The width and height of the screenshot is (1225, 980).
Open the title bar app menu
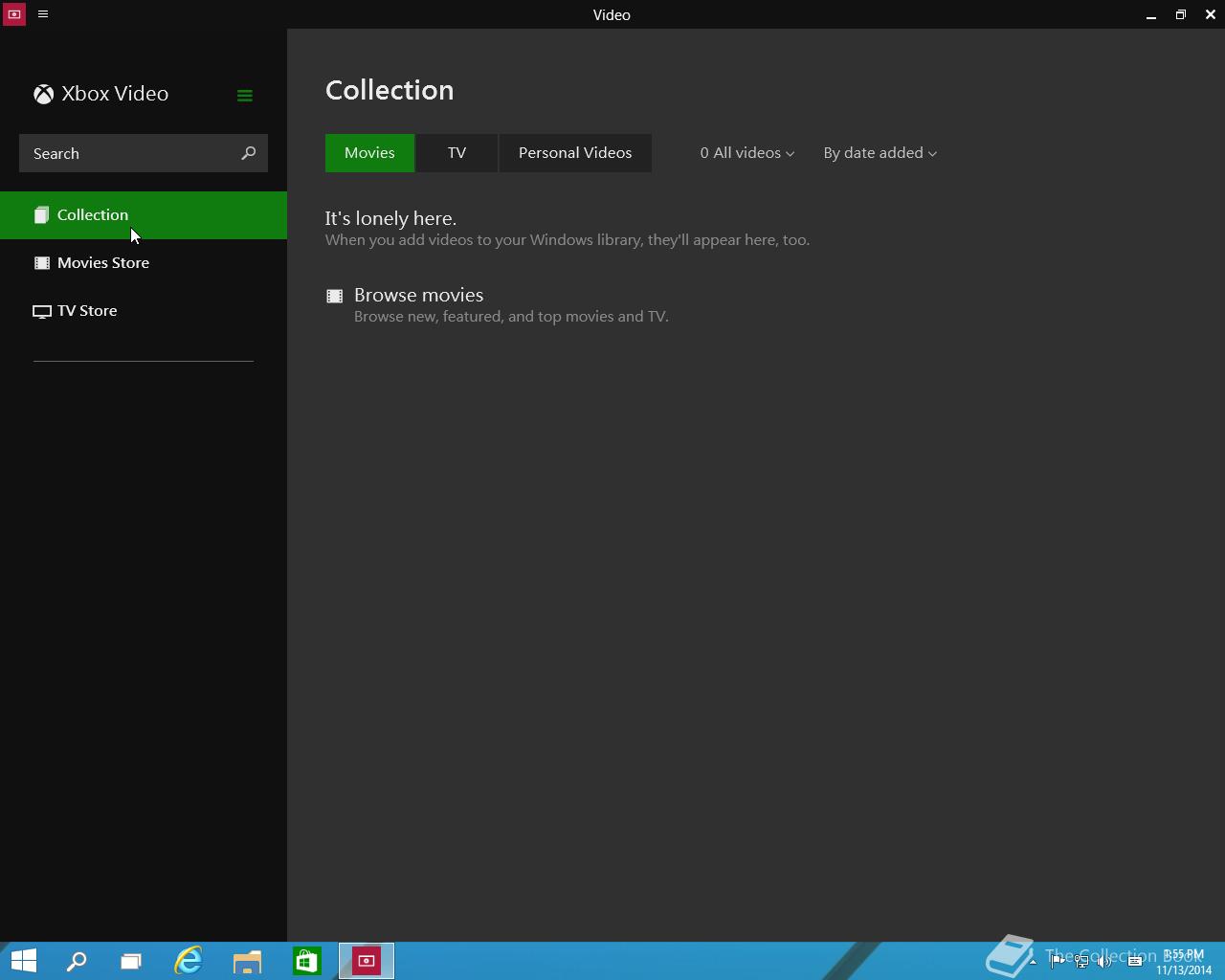point(43,14)
